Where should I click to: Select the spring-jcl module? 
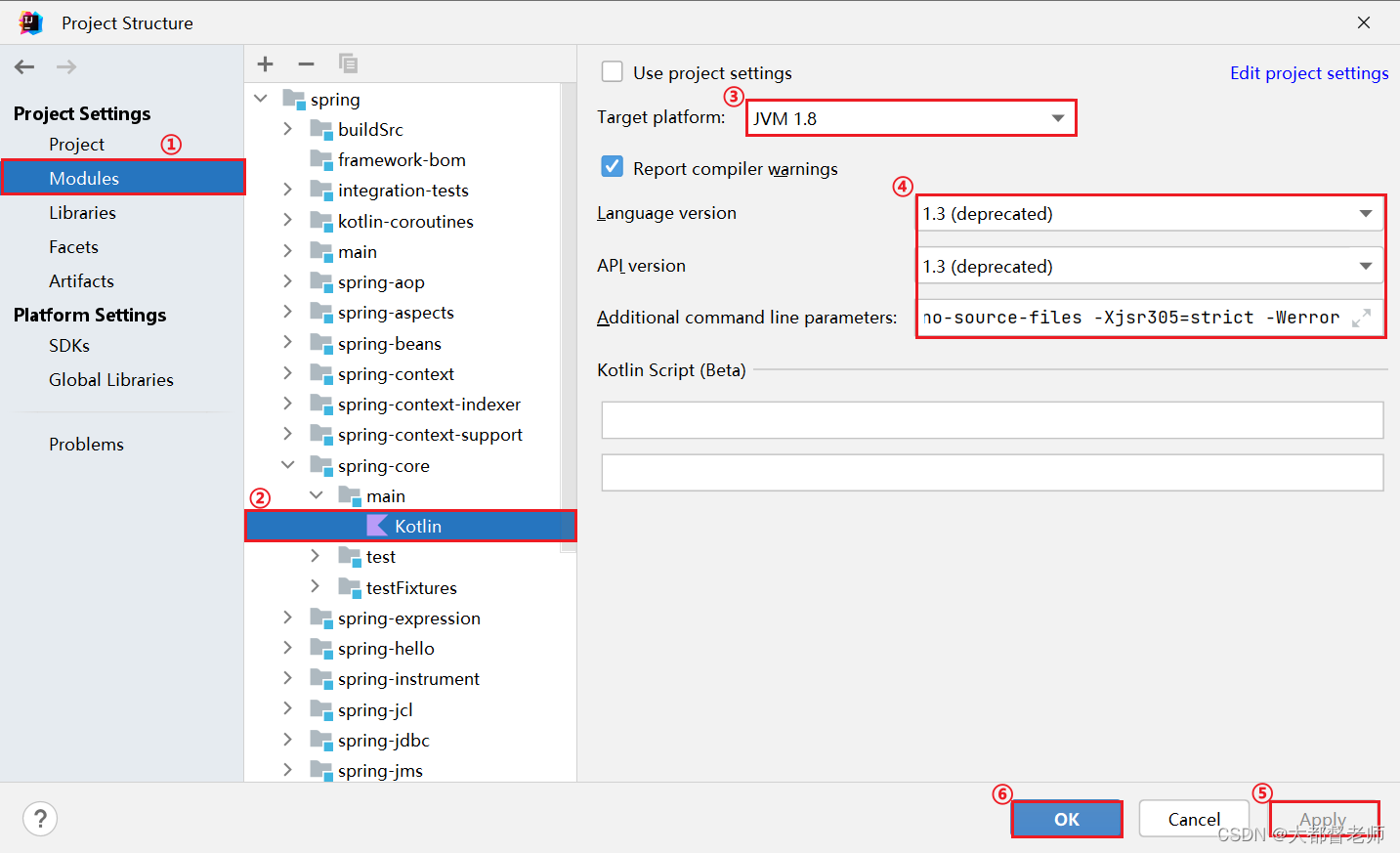click(x=375, y=709)
